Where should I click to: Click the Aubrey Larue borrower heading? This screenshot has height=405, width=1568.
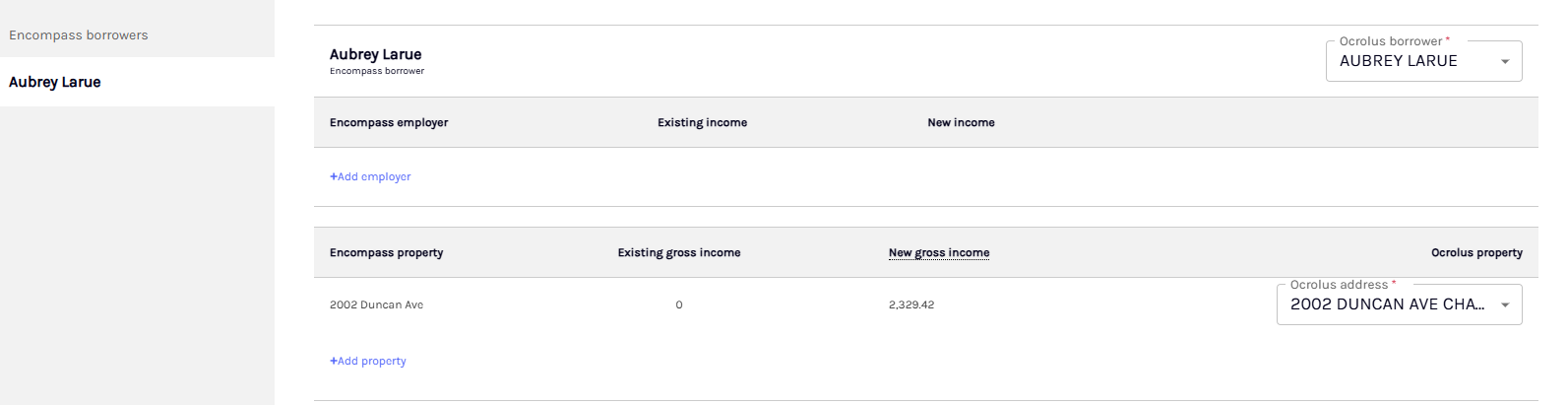point(376,54)
